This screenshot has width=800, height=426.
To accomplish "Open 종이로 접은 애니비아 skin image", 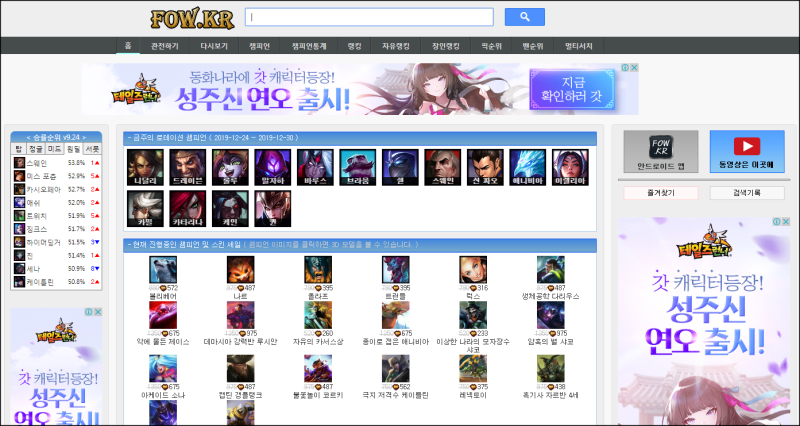I will 395,315.
